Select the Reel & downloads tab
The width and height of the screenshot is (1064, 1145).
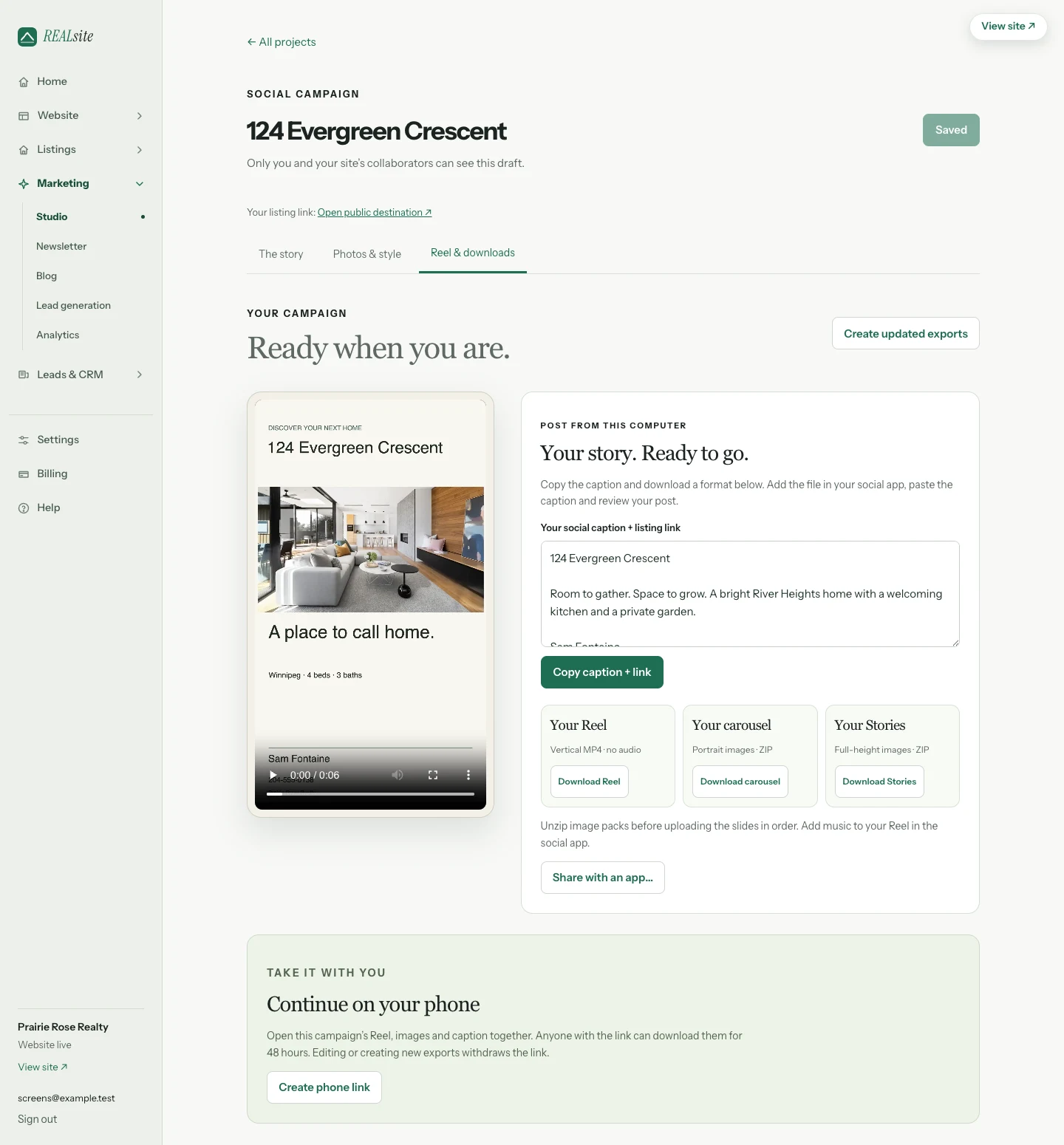tap(473, 253)
